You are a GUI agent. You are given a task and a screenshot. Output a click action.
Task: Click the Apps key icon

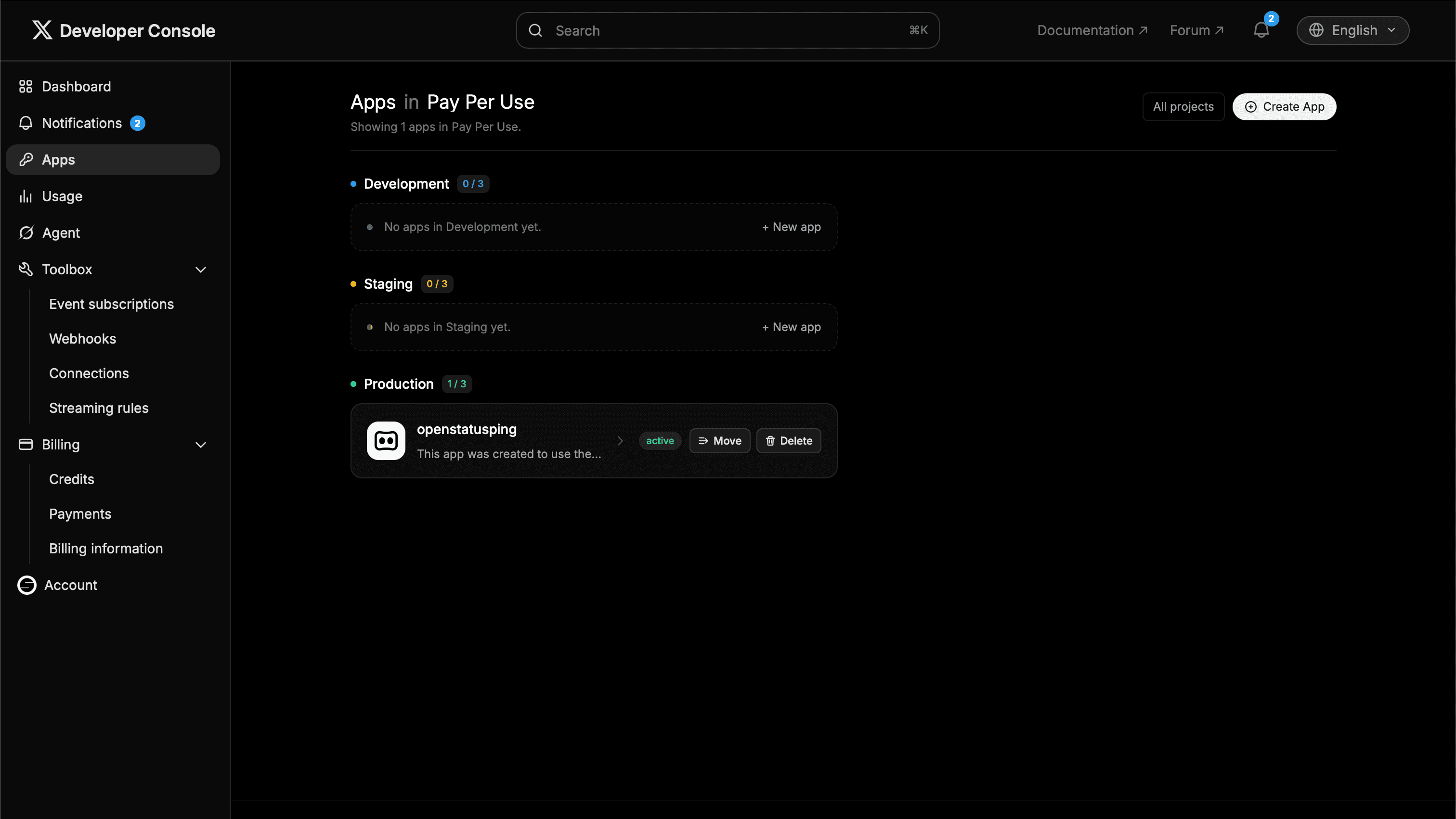26,160
